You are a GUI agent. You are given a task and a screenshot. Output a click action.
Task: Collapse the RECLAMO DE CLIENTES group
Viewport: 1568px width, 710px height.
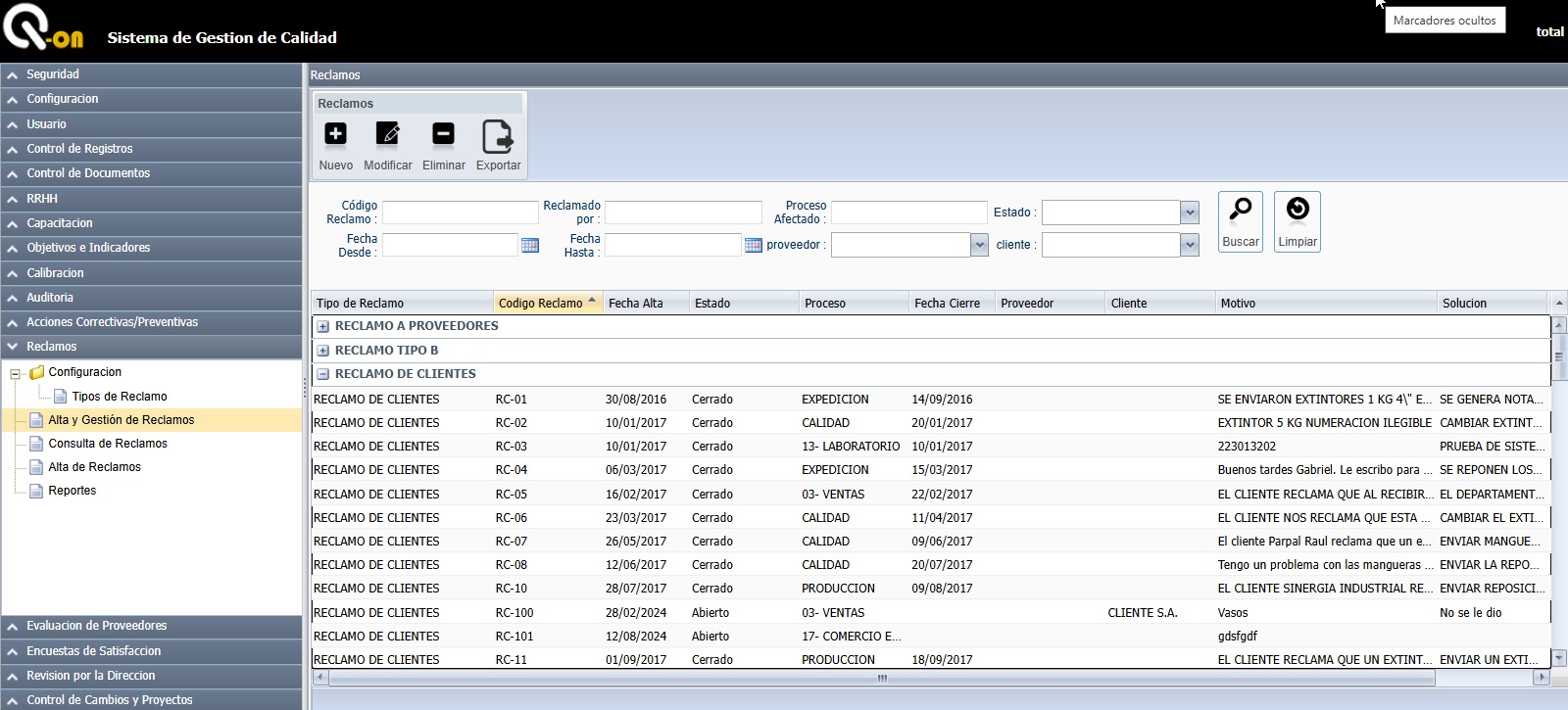tap(322, 374)
